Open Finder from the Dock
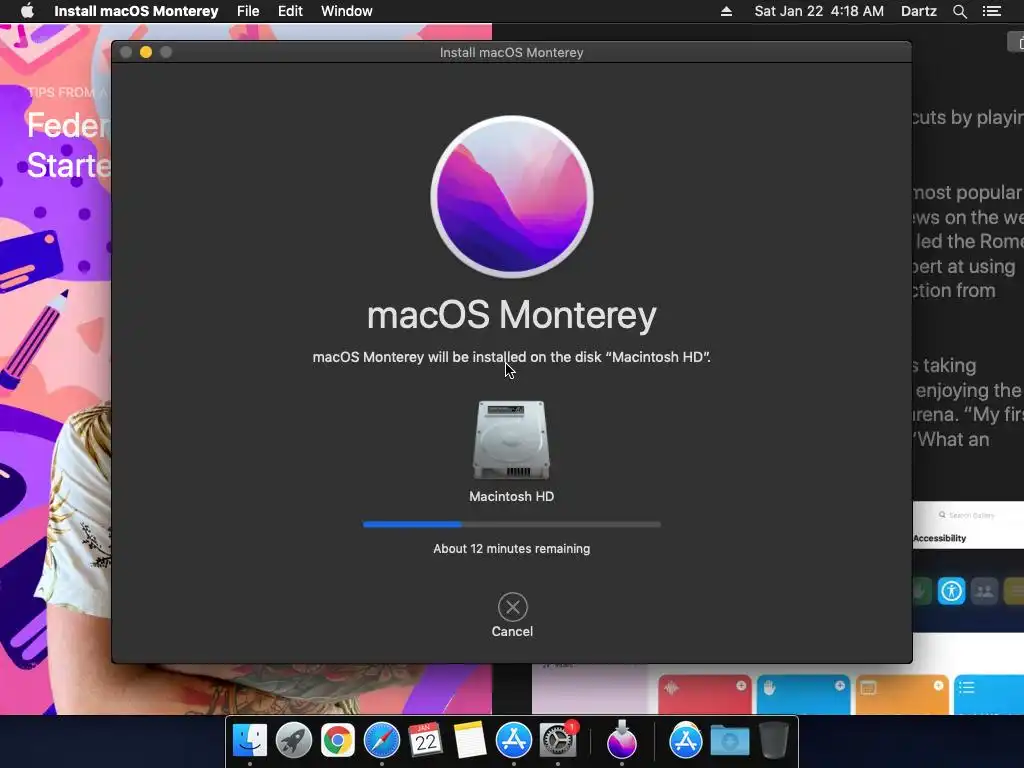The width and height of the screenshot is (1024, 768). pos(249,741)
